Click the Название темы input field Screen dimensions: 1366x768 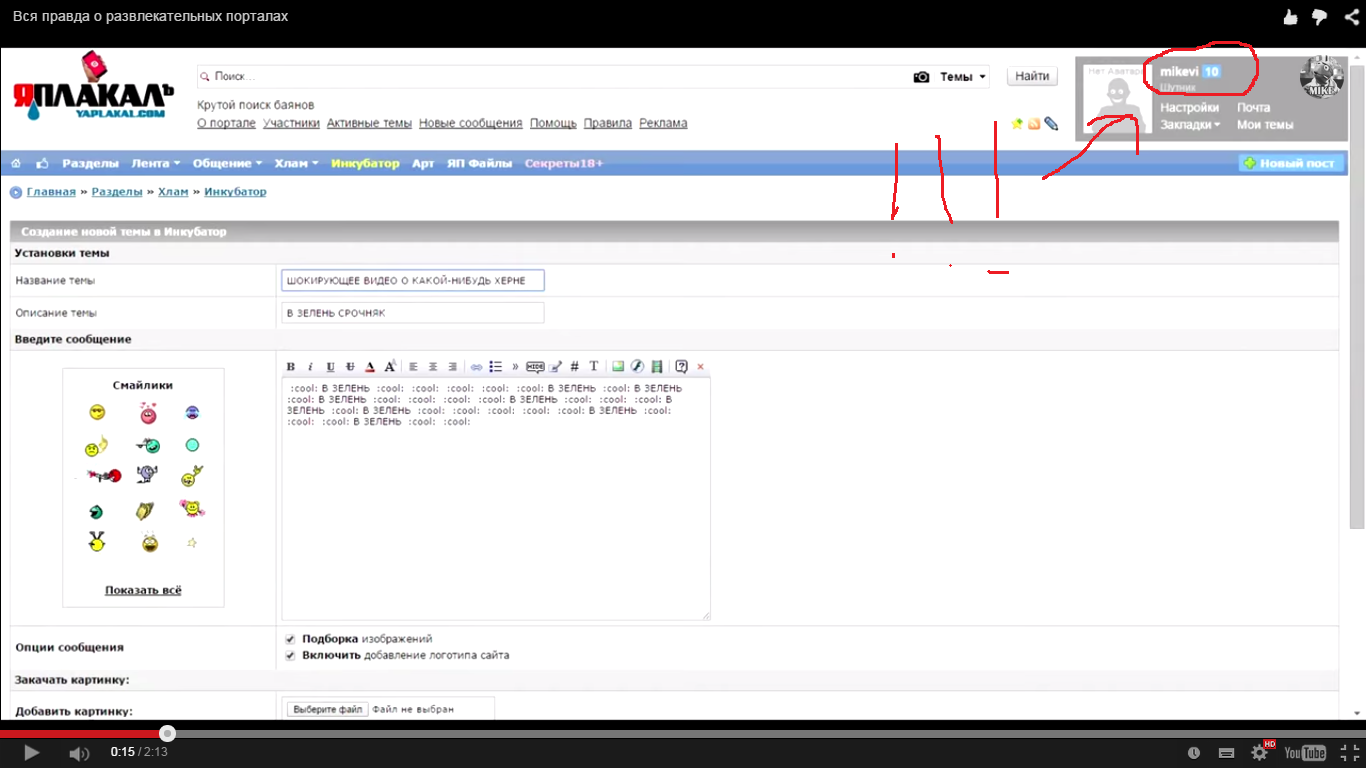pyautogui.click(x=413, y=280)
